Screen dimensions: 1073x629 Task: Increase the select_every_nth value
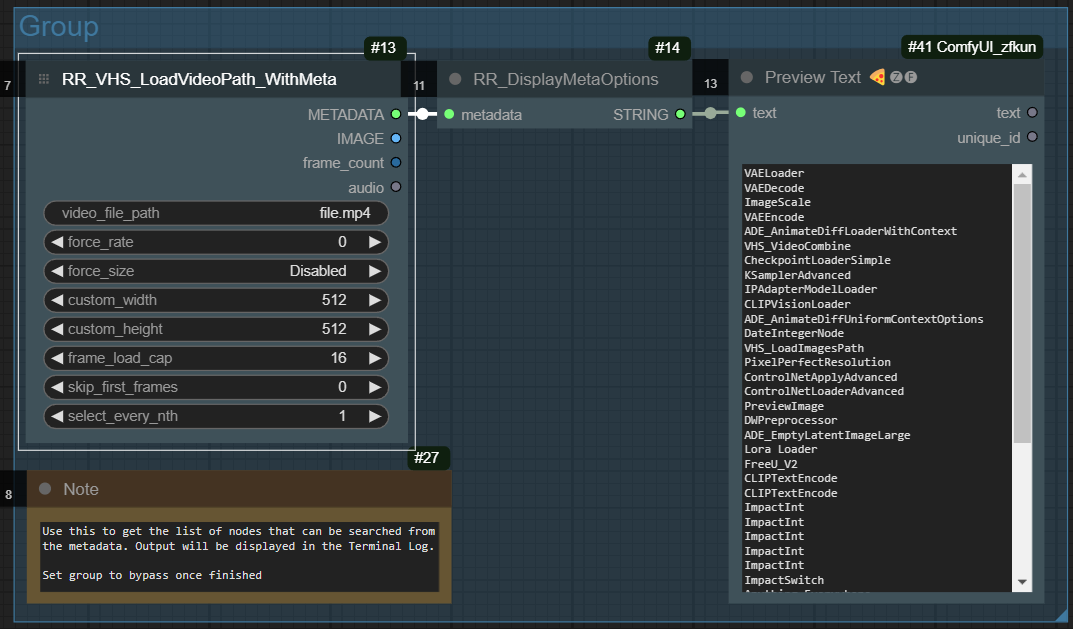(x=374, y=416)
